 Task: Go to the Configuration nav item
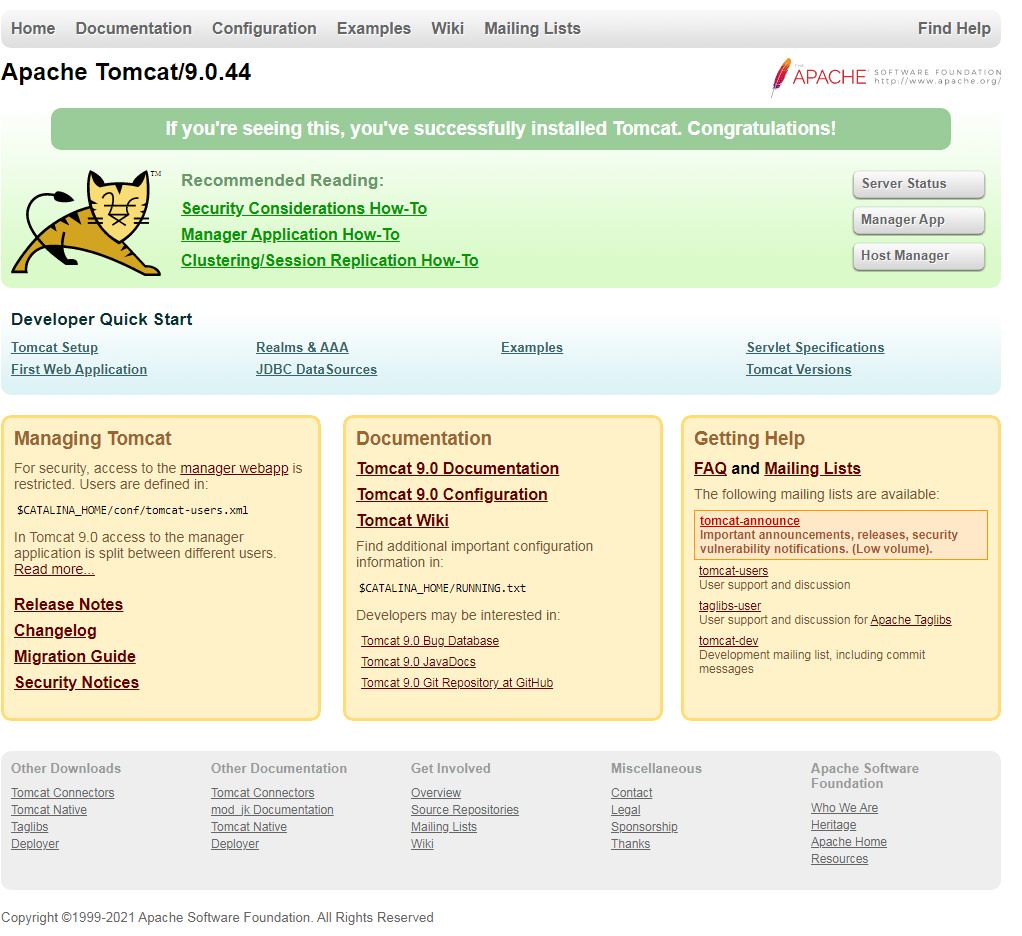(x=264, y=29)
